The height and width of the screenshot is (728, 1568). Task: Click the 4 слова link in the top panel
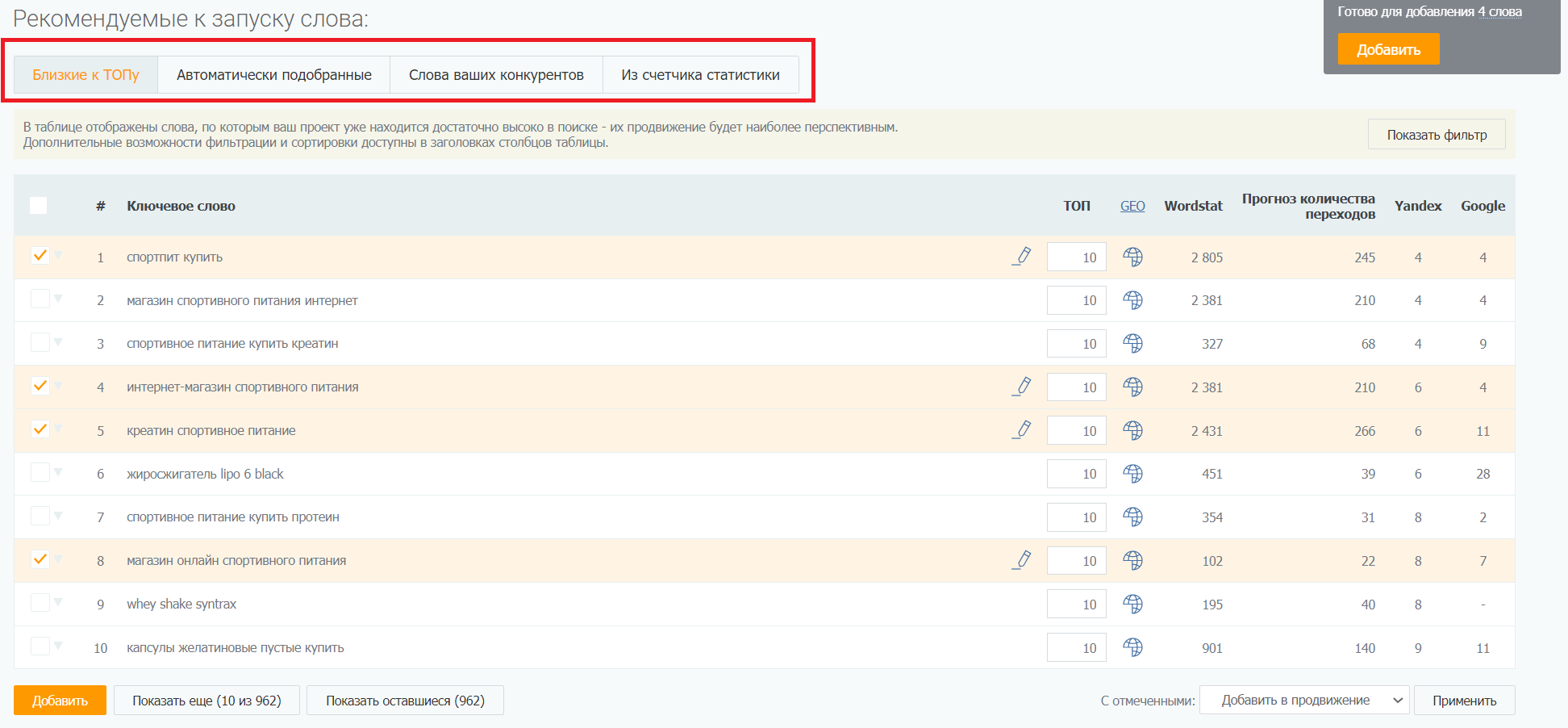pyautogui.click(x=1499, y=11)
